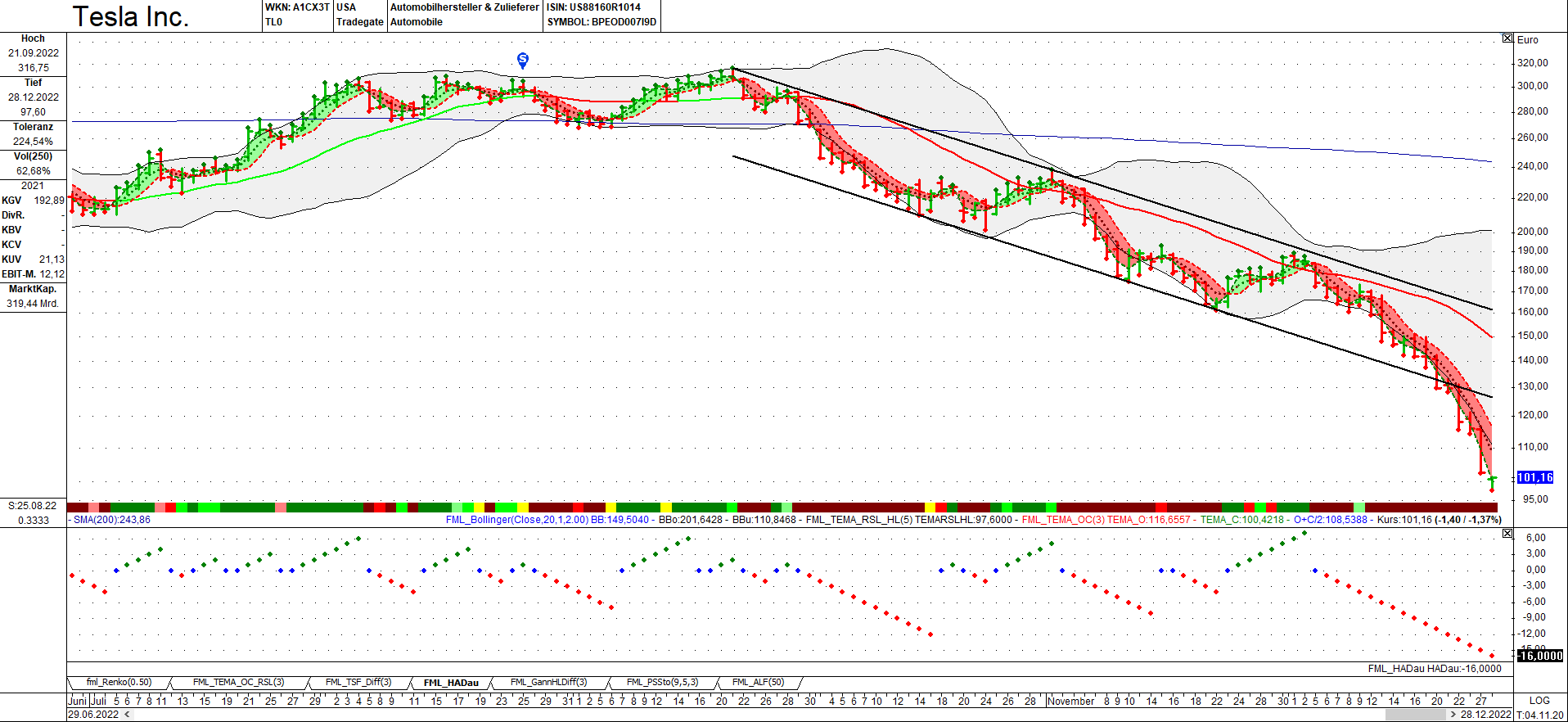The width and height of the screenshot is (1568, 722).
Task: Click the Tesla Inc. chart title
Action: click(x=131, y=16)
